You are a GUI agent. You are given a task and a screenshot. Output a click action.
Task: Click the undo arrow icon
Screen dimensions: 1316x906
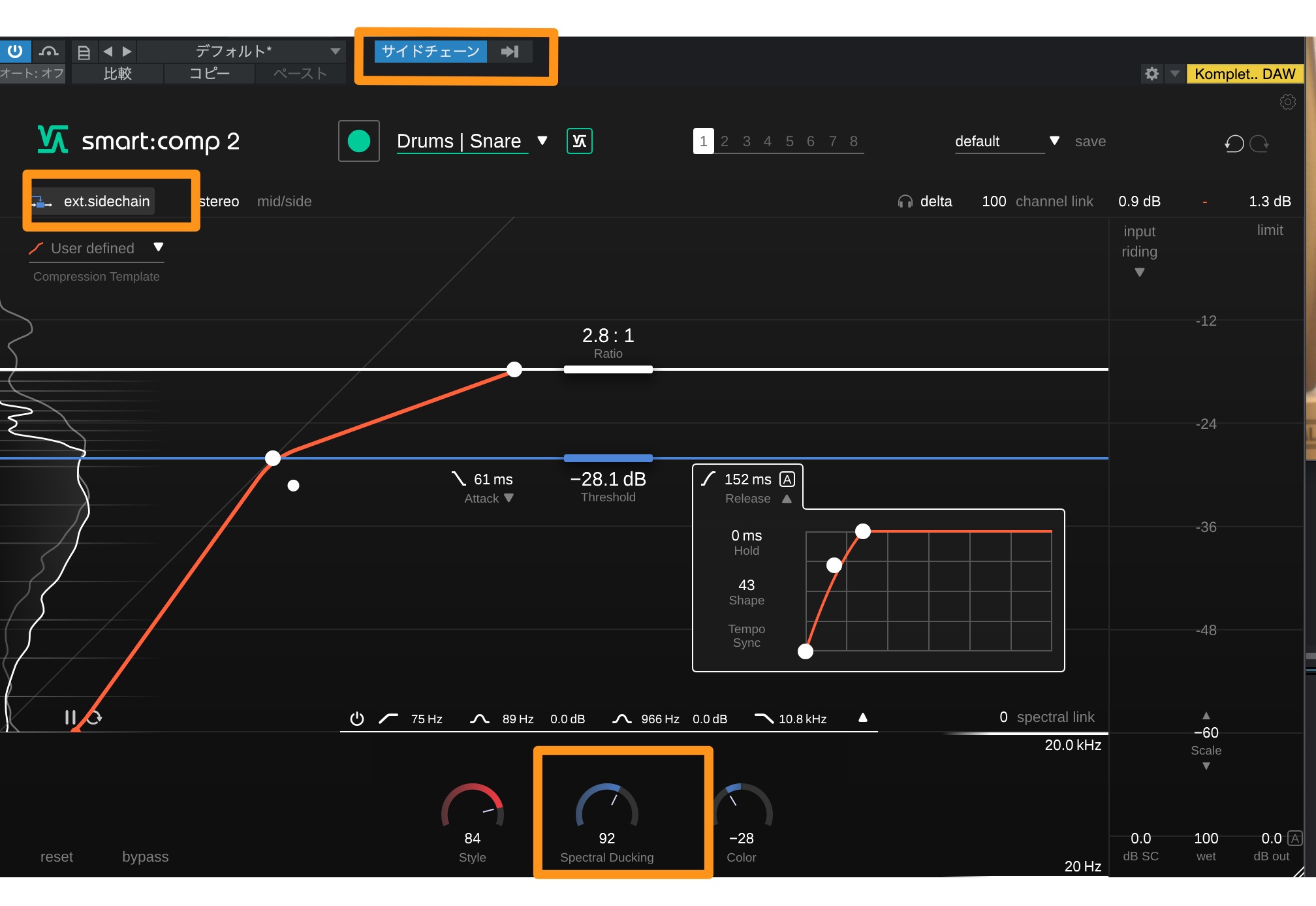(1234, 143)
